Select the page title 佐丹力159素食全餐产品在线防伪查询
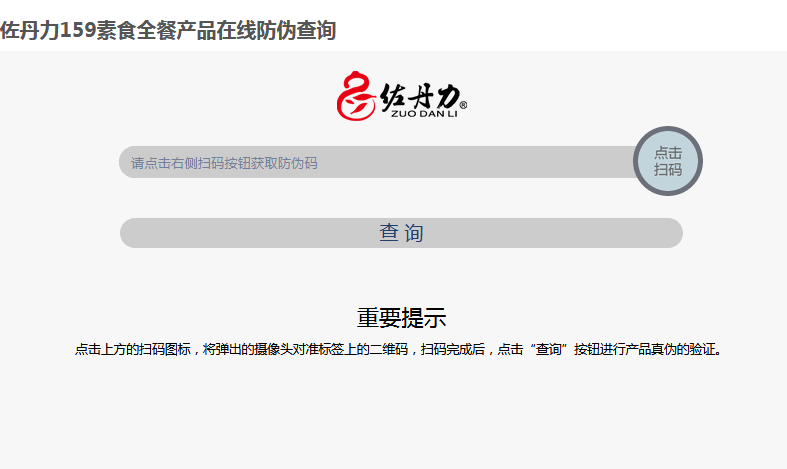Screen dimensions: 787x469 pos(168,30)
